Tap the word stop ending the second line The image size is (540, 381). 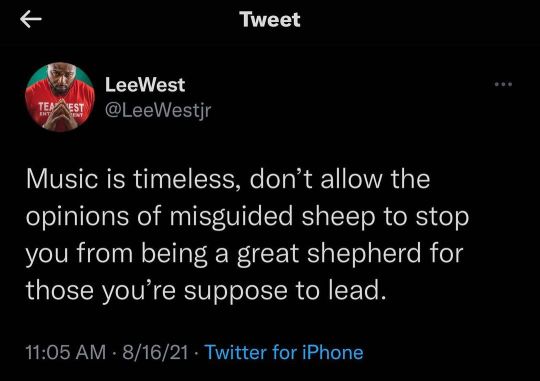click(443, 218)
